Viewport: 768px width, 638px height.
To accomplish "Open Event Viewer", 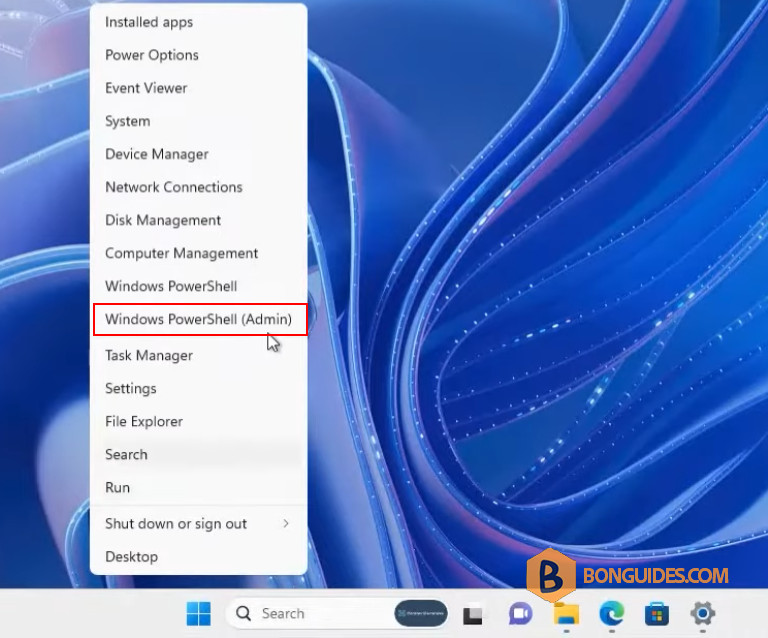I will click(198, 88).
